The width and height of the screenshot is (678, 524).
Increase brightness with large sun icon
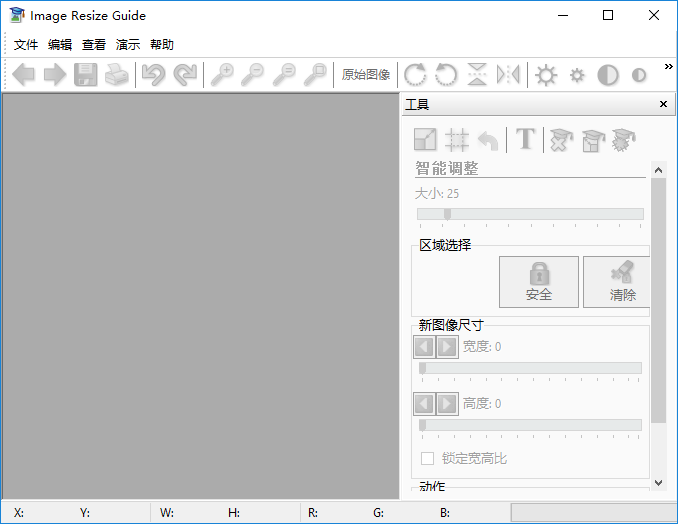pyautogui.click(x=546, y=75)
